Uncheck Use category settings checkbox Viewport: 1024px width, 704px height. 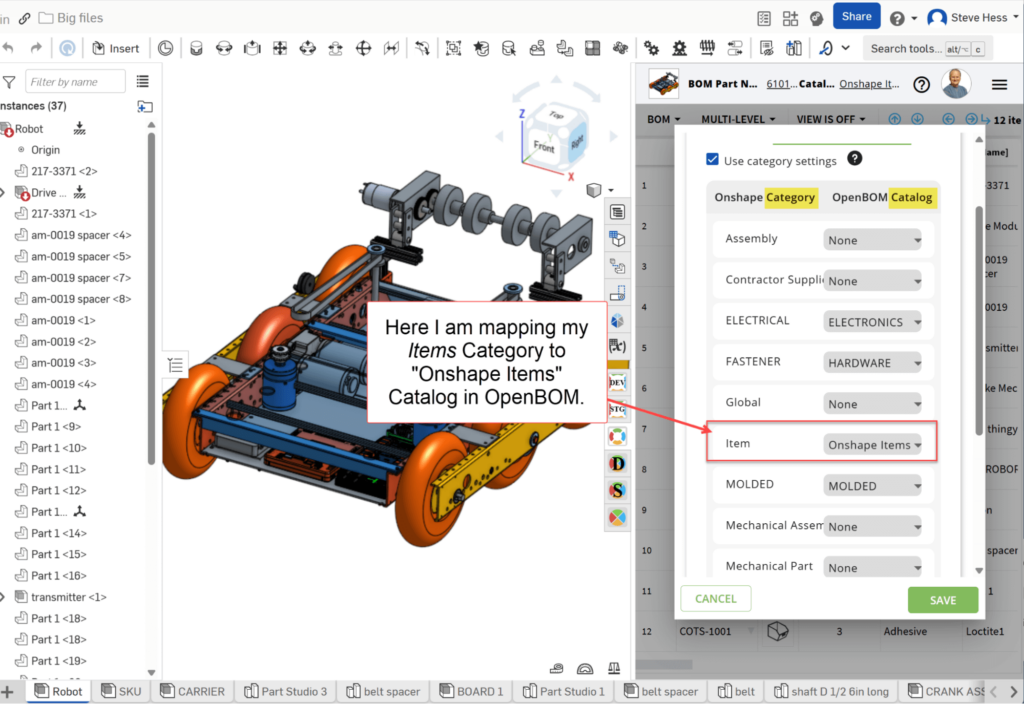point(712,159)
